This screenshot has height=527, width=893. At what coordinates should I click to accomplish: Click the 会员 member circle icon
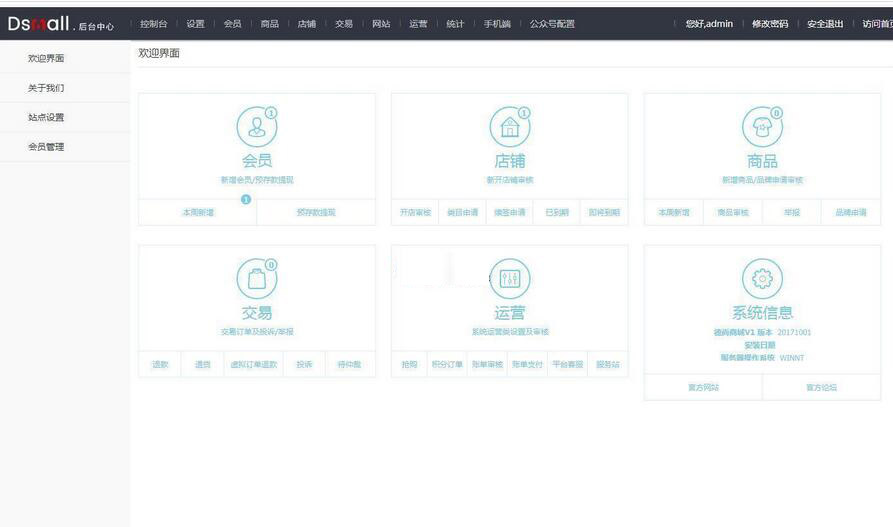click(257, 126)
